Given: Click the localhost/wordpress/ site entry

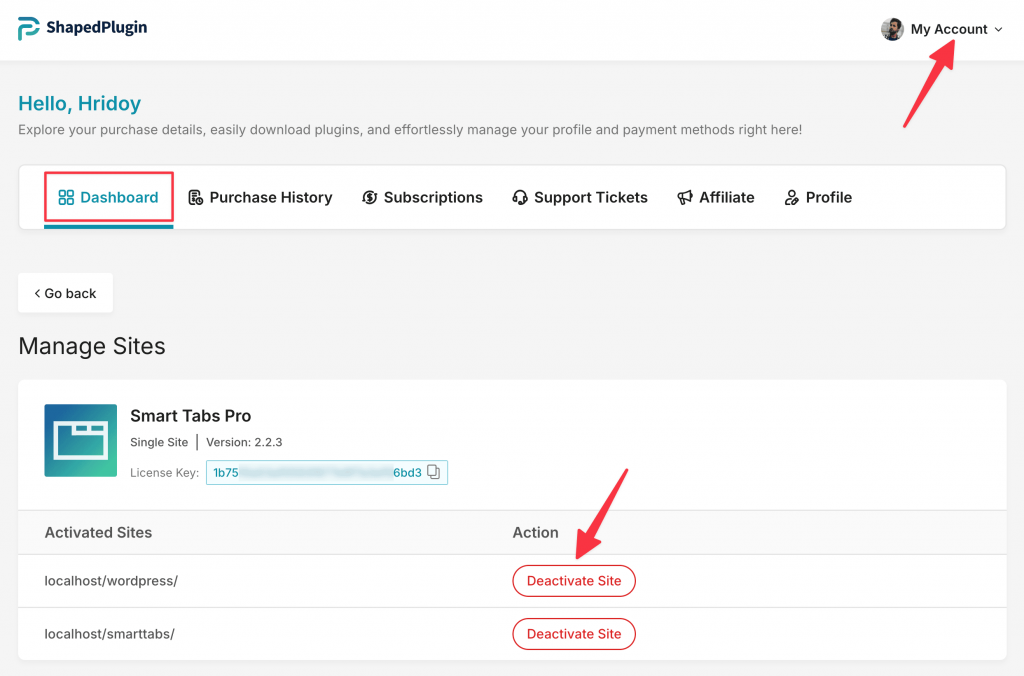Looking at the screenshot, I should [x=111, y=581].
